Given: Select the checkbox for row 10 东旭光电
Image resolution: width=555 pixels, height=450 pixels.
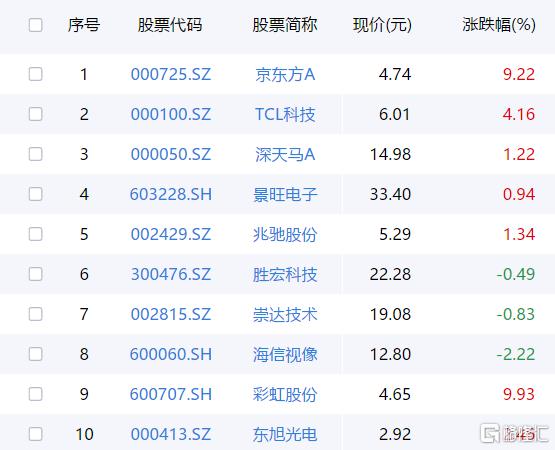Looking at the screenshot, I should click(x=35, y=434).
